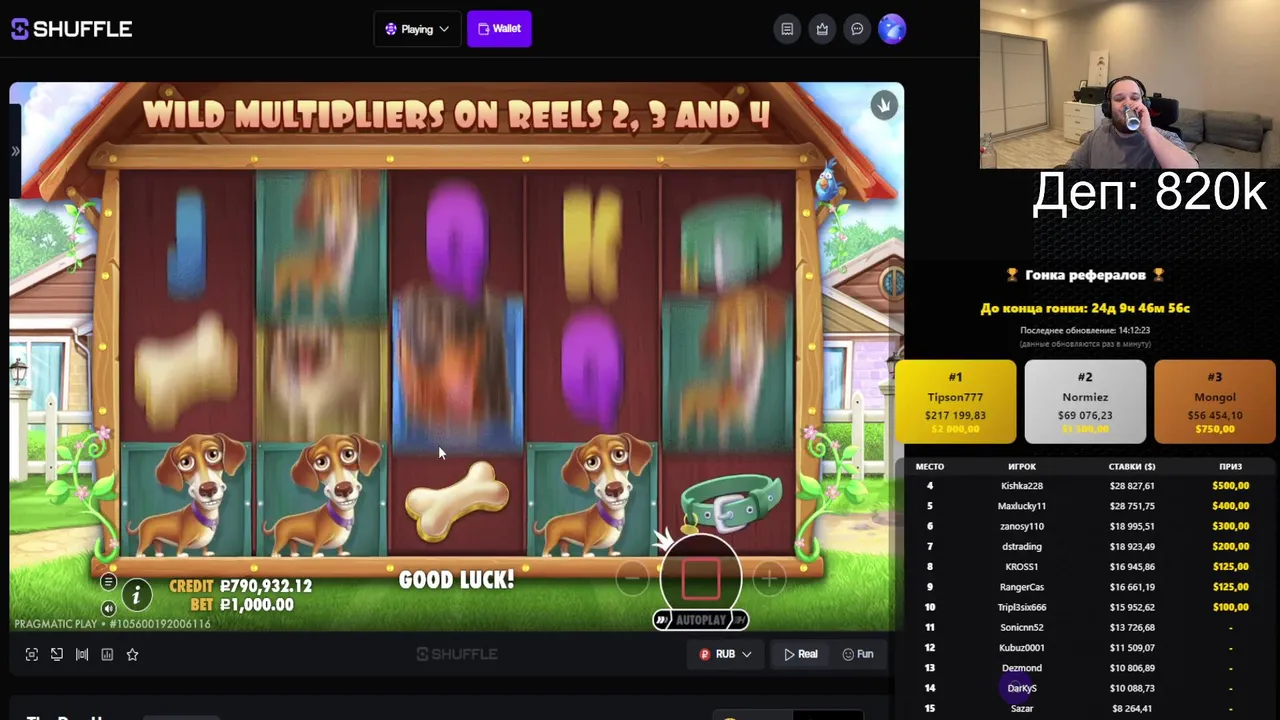This screenshot has height=720, width=1280.
Task: Click player Kishka228 in the leaderboard
Action: 1021,486
